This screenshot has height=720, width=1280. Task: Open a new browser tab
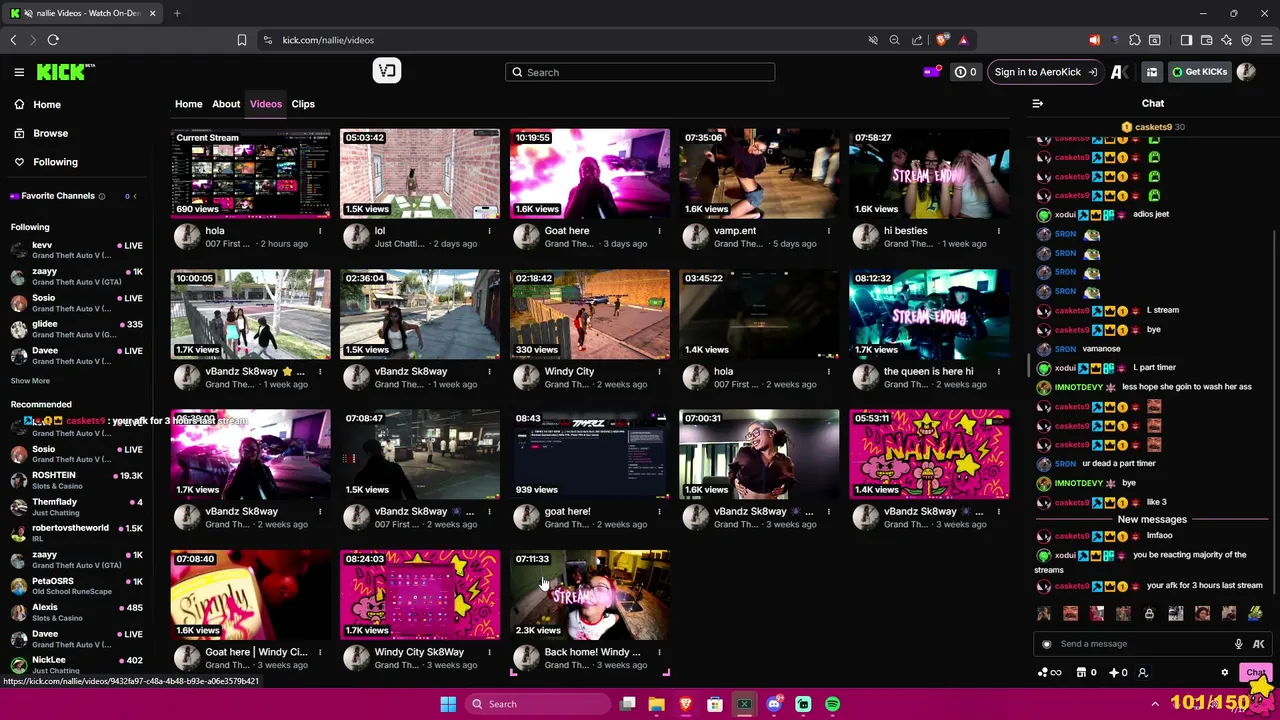tap(177, 13)
